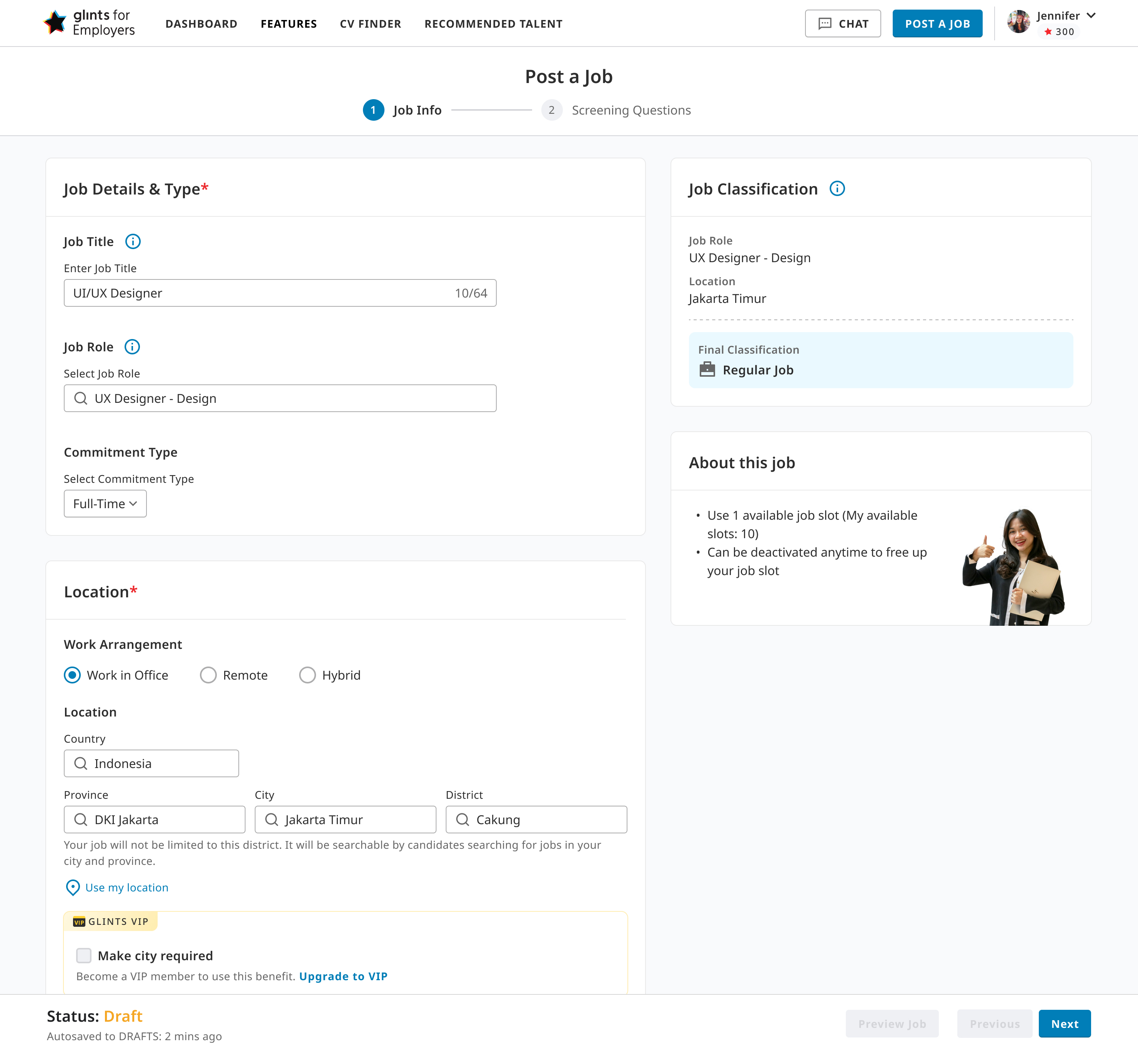Expand the Jennifer account menu chevron
Screen dimensions: 1138x1064
(1091, 15)
